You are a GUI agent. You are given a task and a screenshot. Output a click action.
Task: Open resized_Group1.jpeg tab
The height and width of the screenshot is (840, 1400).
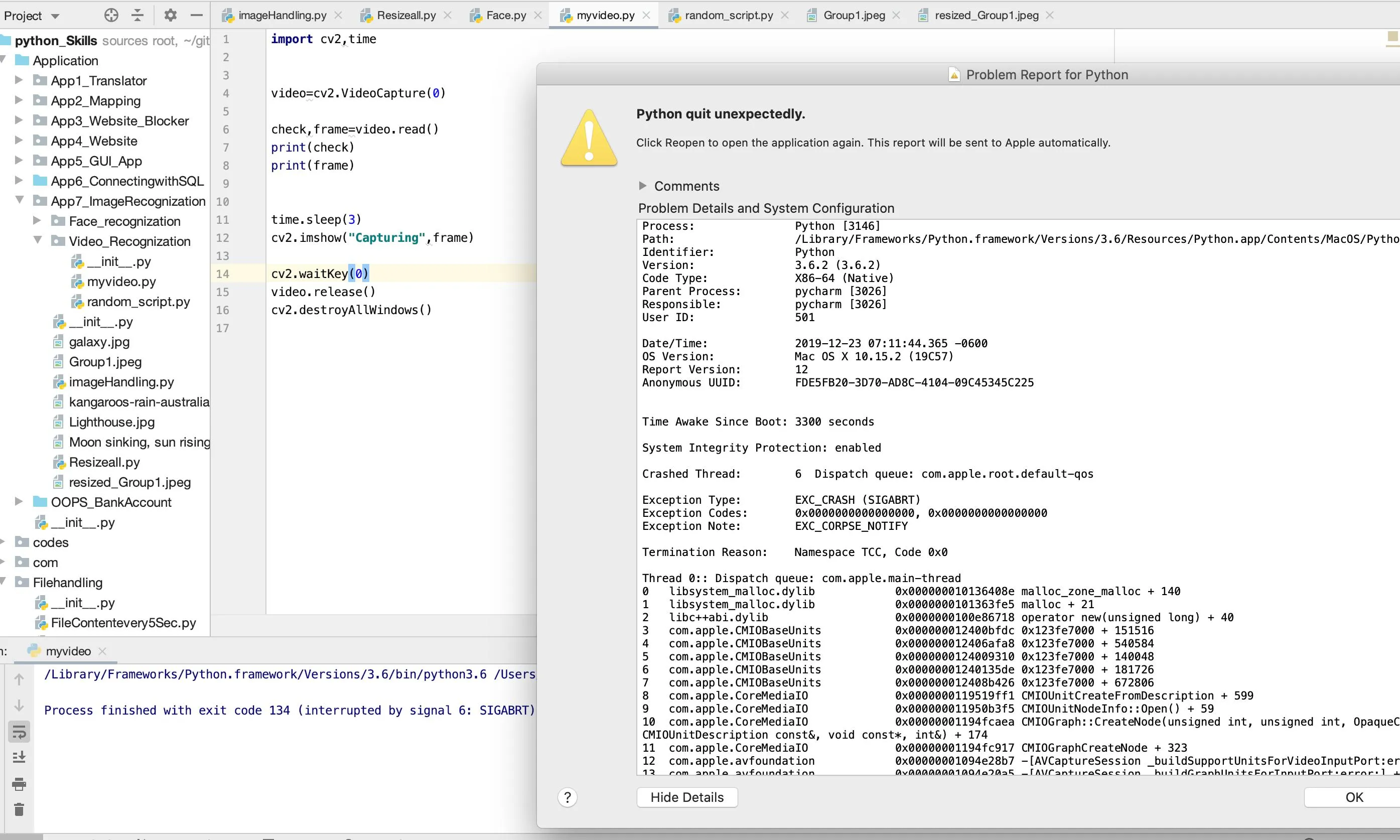click(987, 15)
